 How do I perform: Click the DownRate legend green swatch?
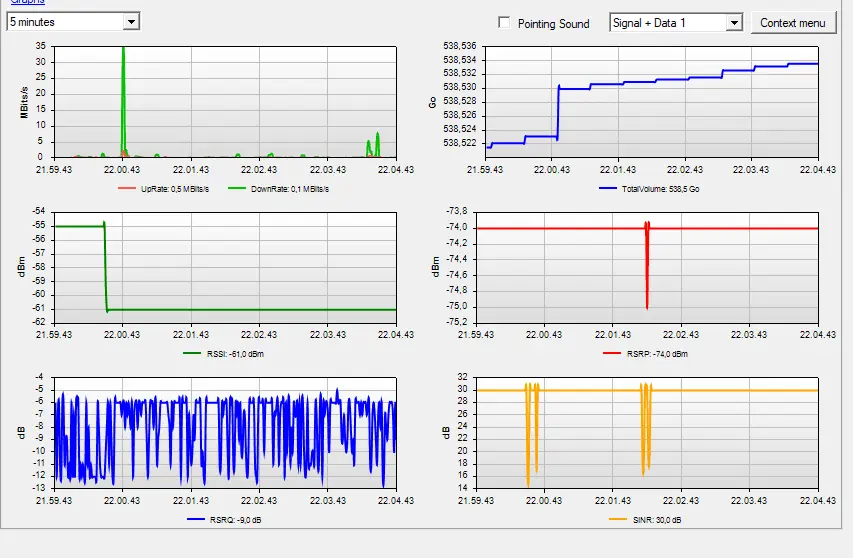coord(237,189)
